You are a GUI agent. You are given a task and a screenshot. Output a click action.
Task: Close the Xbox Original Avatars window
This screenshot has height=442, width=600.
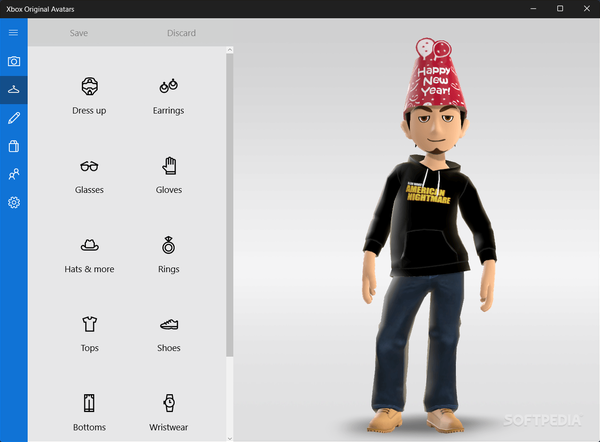[587, 8]
